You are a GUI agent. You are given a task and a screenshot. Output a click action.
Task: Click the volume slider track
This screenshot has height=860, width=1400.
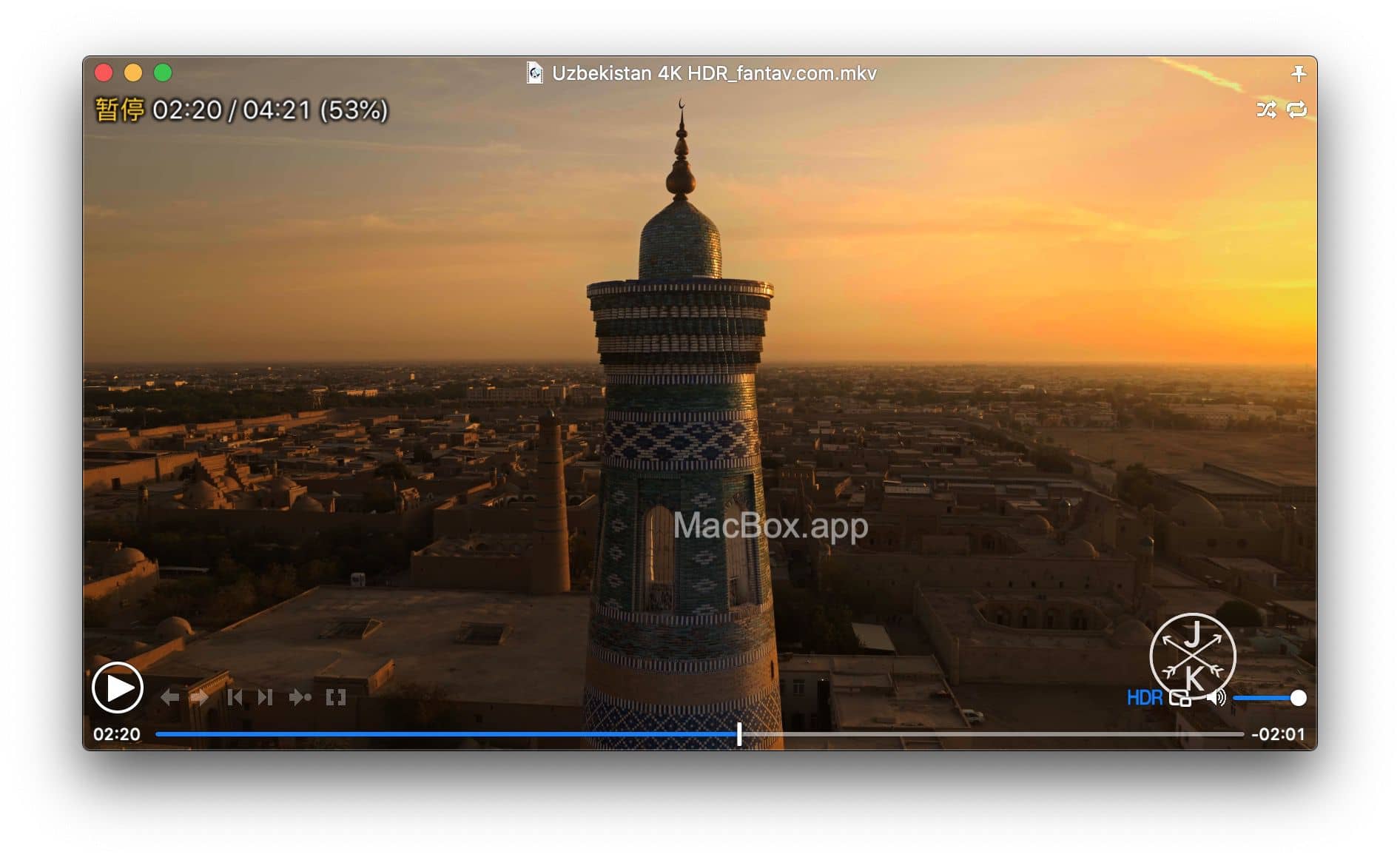(x=1268, y=698)
